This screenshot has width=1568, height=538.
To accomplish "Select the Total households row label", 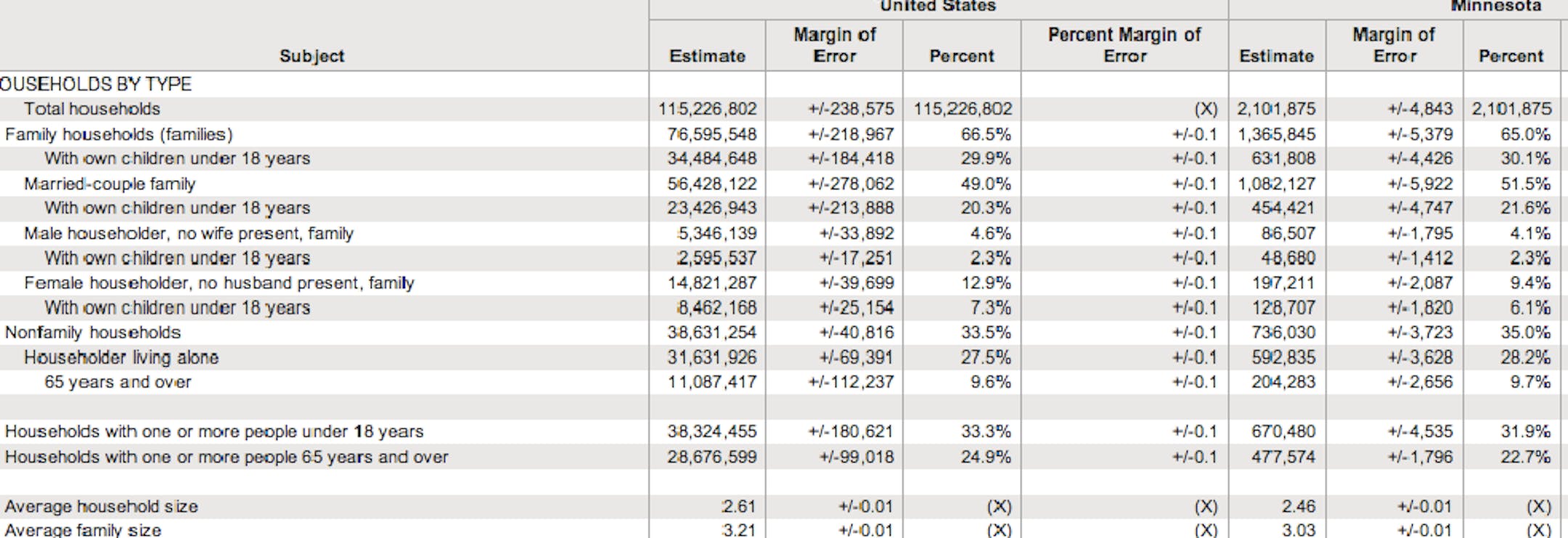I will click(x=91, y=109).
